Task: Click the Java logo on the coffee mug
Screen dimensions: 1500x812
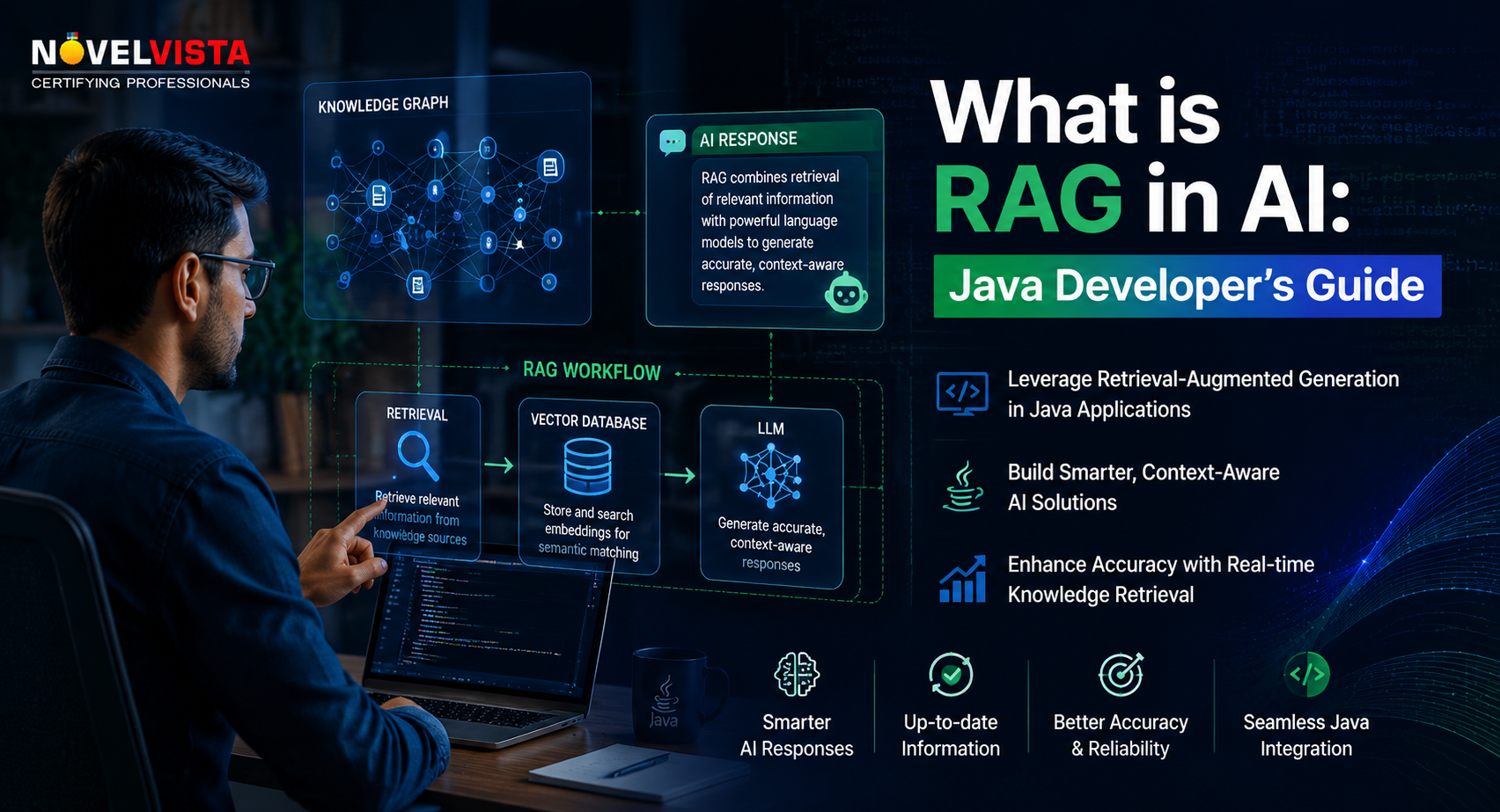Action: click(664, 702)
